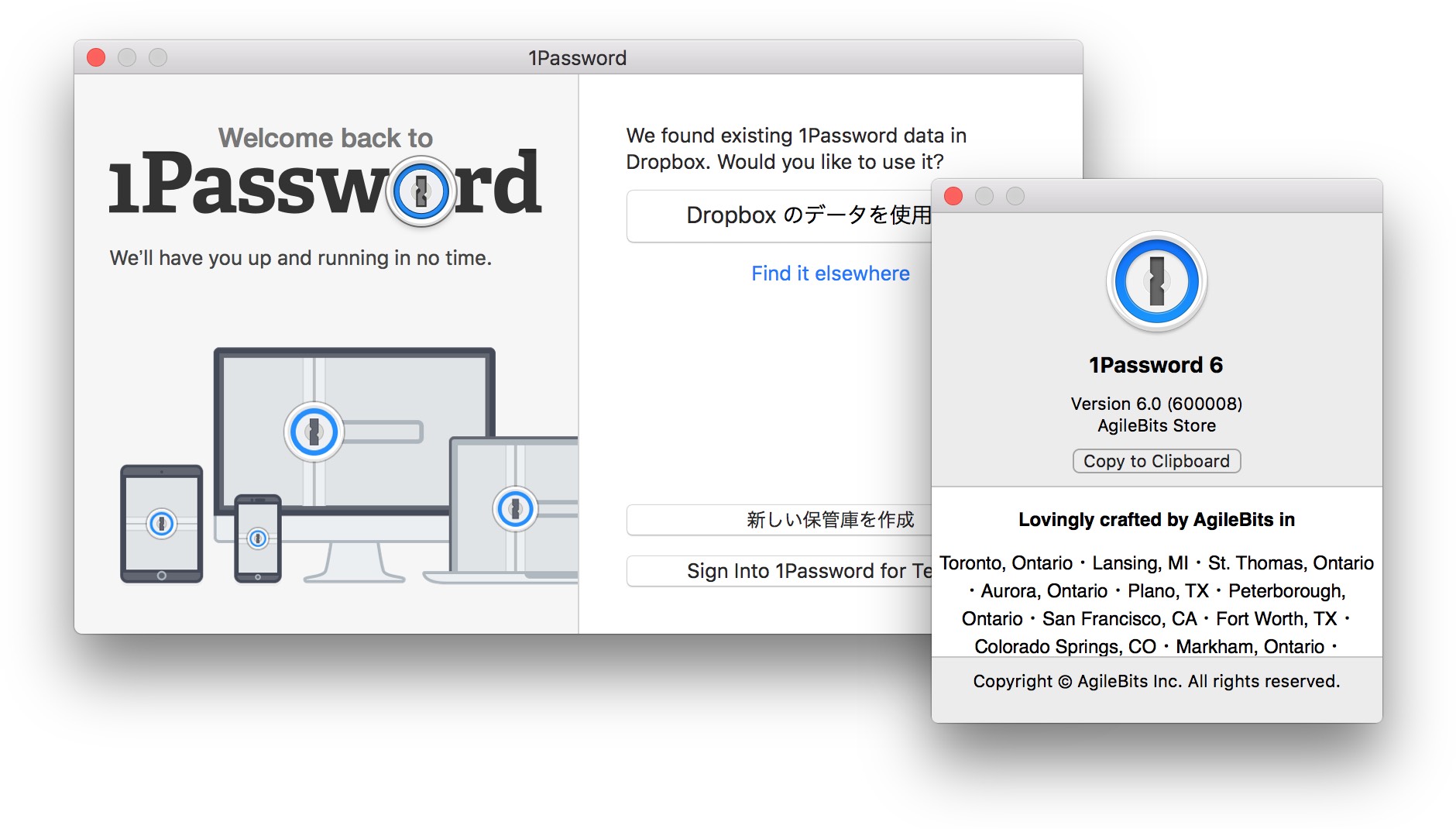Click 'Toronto, Ontario' in the credits list
Screen dimensions: 1456x829
tap(1006, 563)
